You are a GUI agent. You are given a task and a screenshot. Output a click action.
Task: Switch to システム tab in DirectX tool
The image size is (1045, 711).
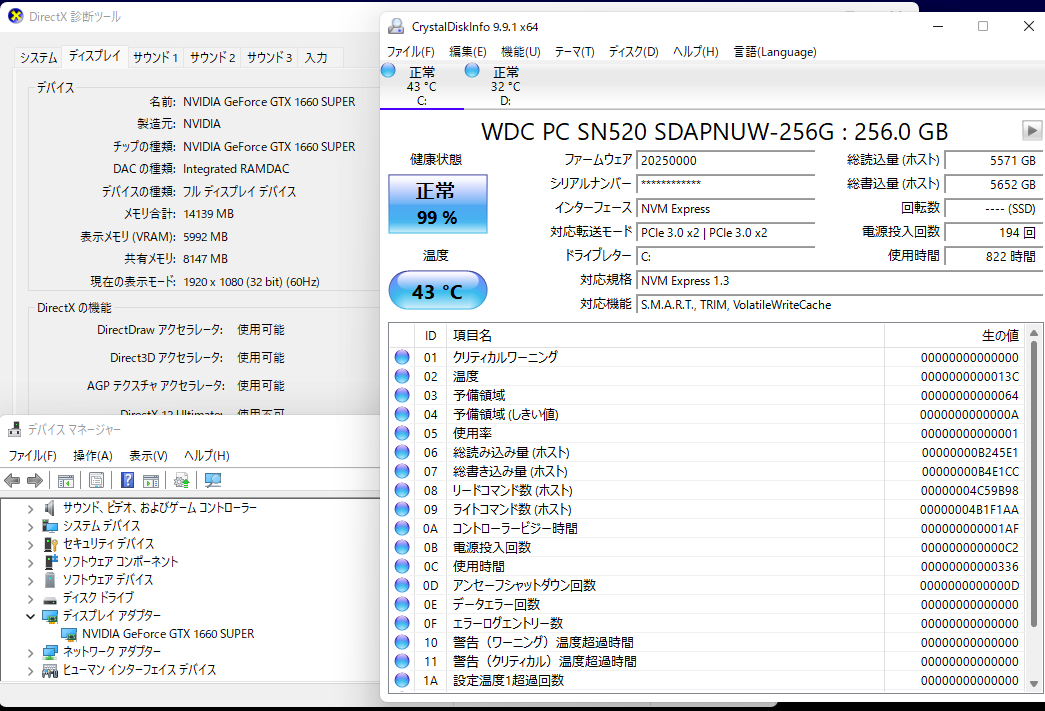click(39, 57)
